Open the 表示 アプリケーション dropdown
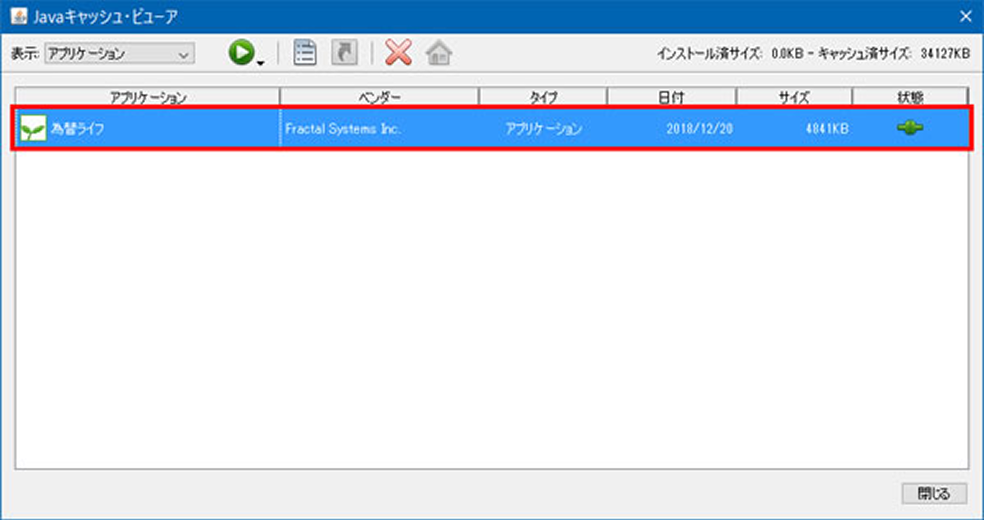 119,54
